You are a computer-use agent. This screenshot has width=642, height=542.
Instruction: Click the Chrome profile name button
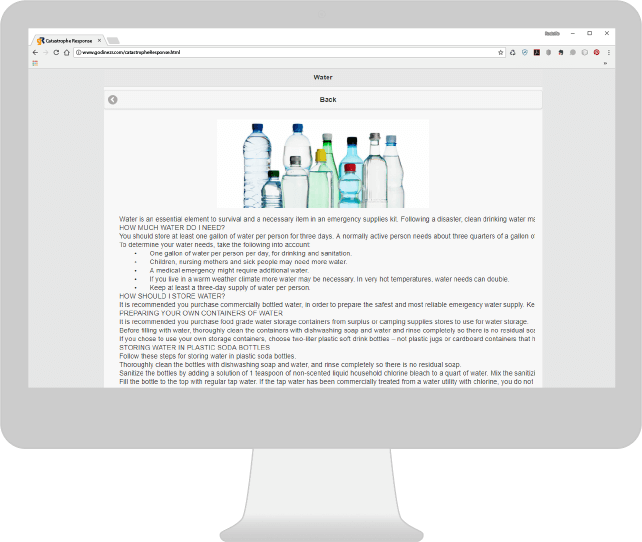click(x=552, y=34)
